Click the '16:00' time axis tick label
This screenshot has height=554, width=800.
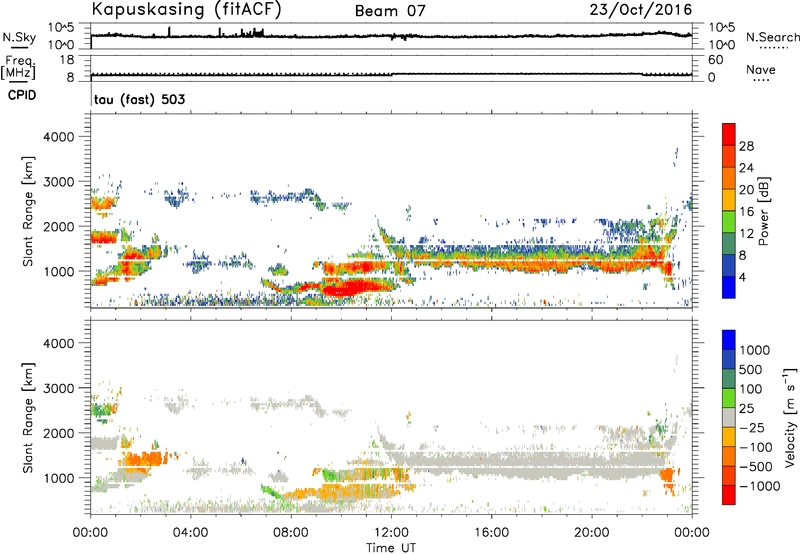point(491,533)
